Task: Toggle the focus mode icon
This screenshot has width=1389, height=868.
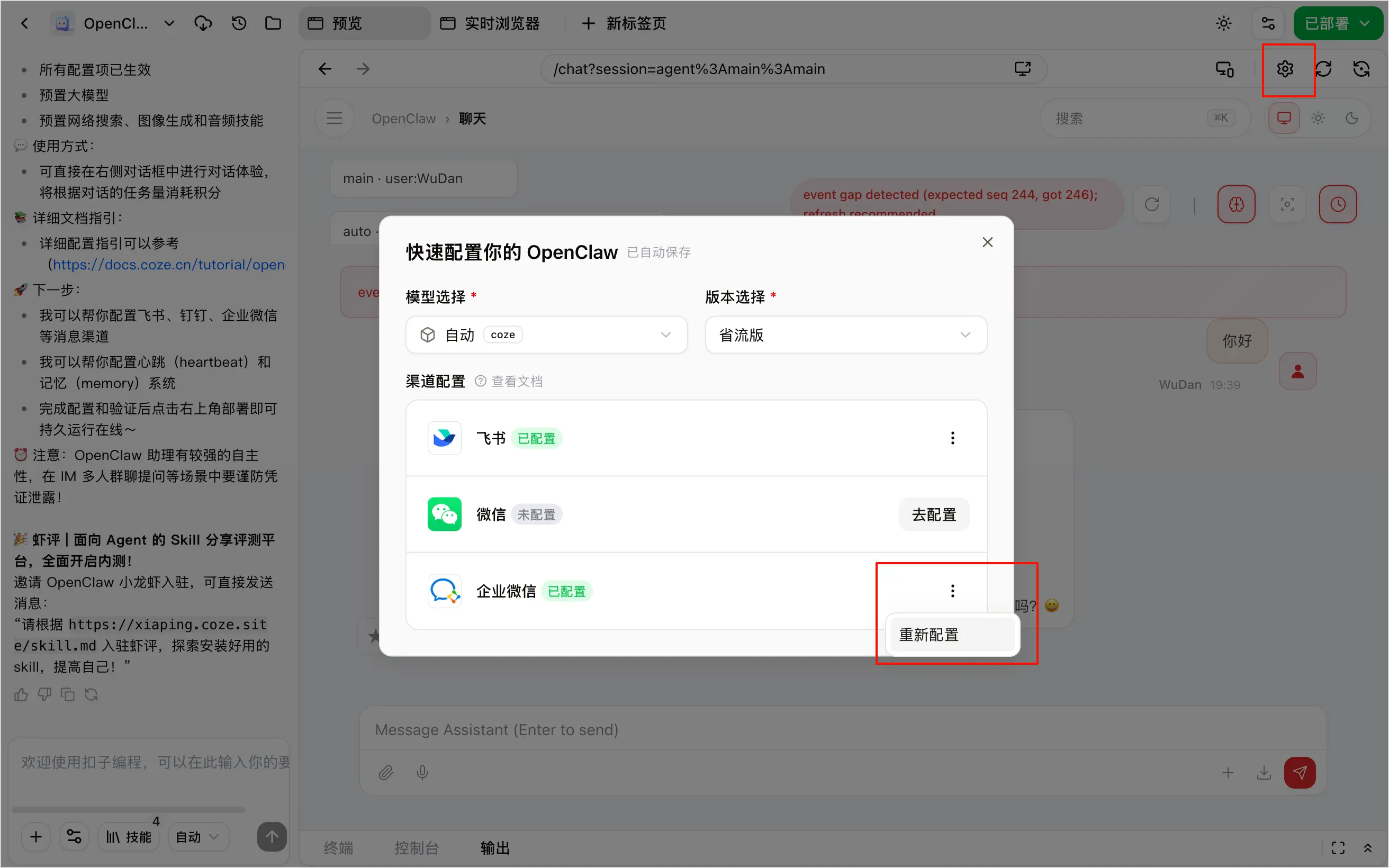Action: (1287, 204)
